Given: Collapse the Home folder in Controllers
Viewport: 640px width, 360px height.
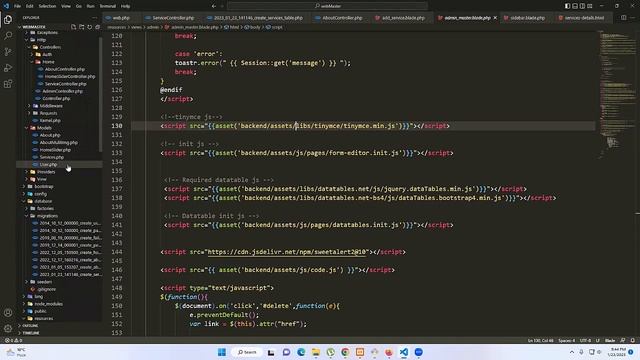Looking at the screenshot, I should tap(48, 62).
